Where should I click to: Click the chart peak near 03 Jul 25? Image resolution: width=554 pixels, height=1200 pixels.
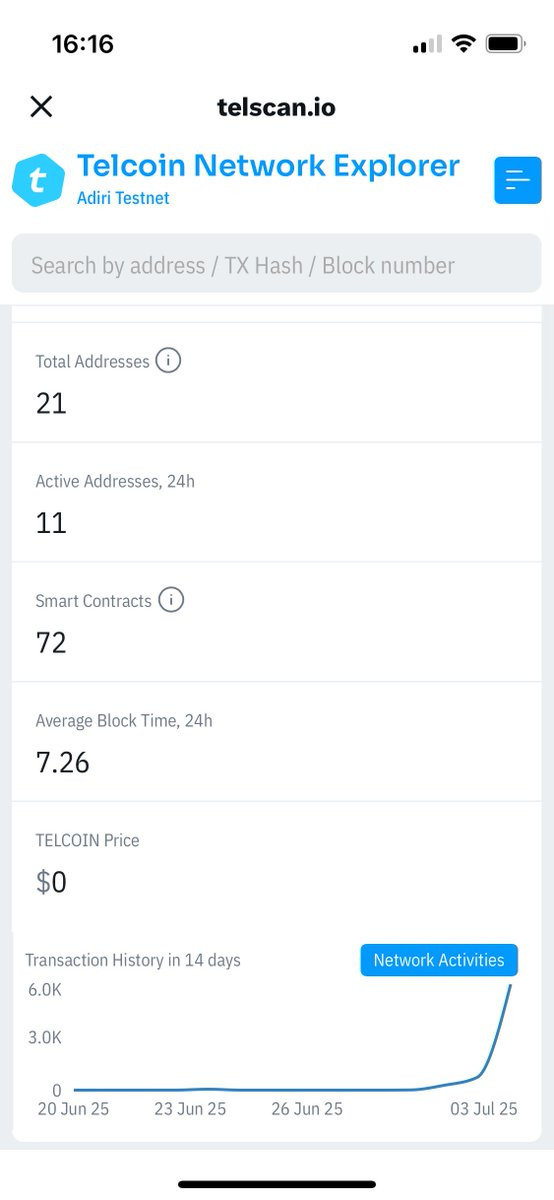click(x=511, y=987)
